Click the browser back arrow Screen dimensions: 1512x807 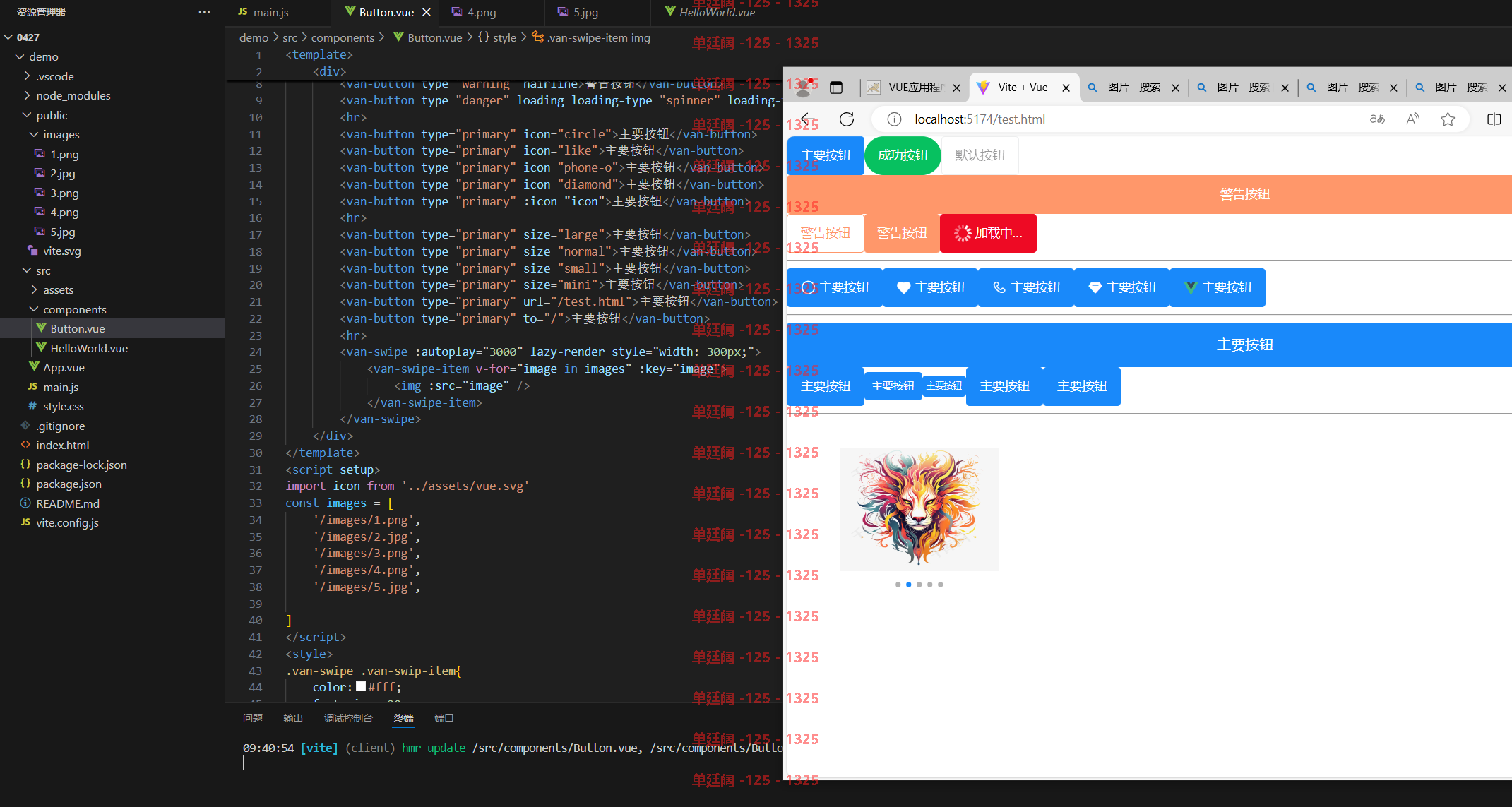pos(809,119)
